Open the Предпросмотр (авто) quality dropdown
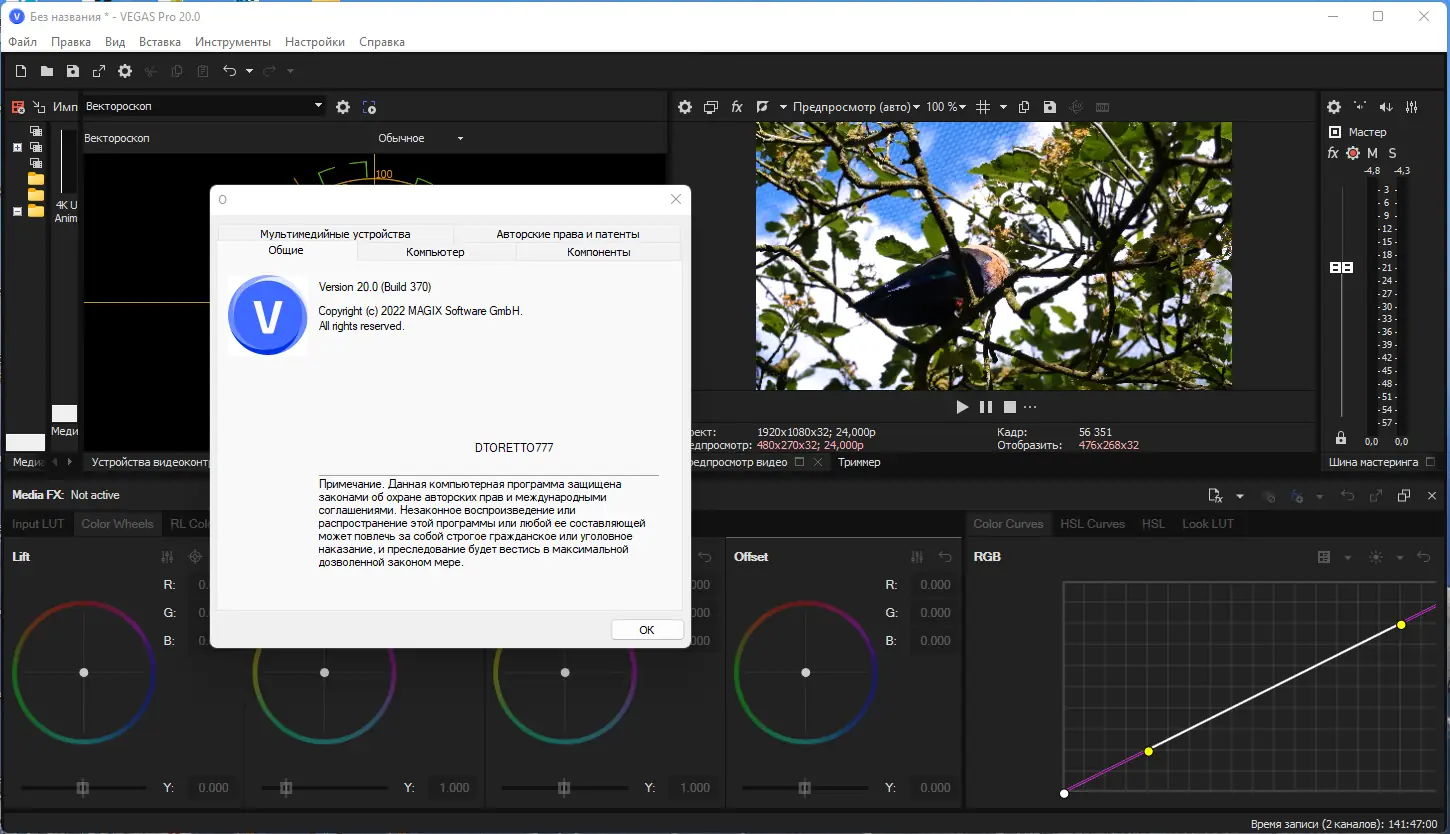Screen dimensions: 1450x834 [855, 107]
